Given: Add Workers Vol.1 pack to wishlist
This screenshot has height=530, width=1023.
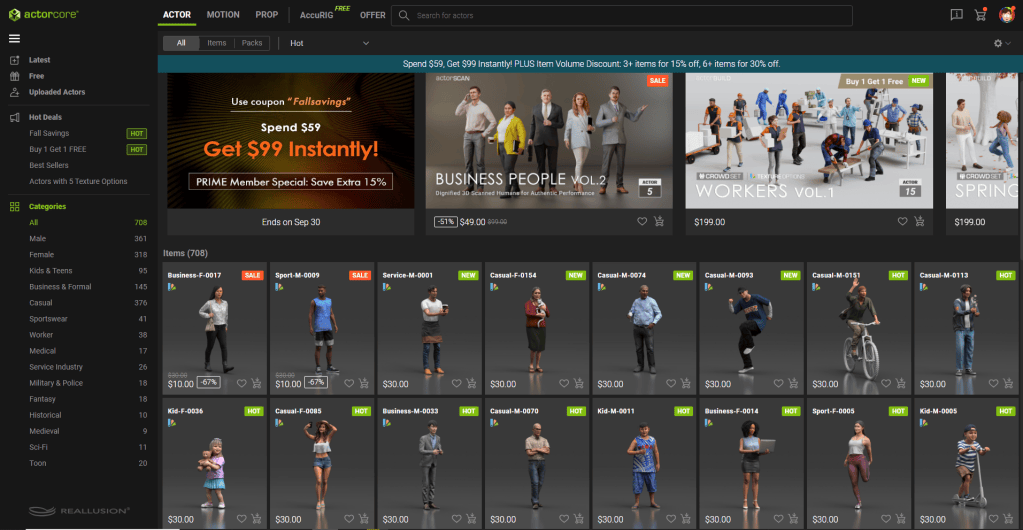Looking at the screenshot, I should 902,221.
